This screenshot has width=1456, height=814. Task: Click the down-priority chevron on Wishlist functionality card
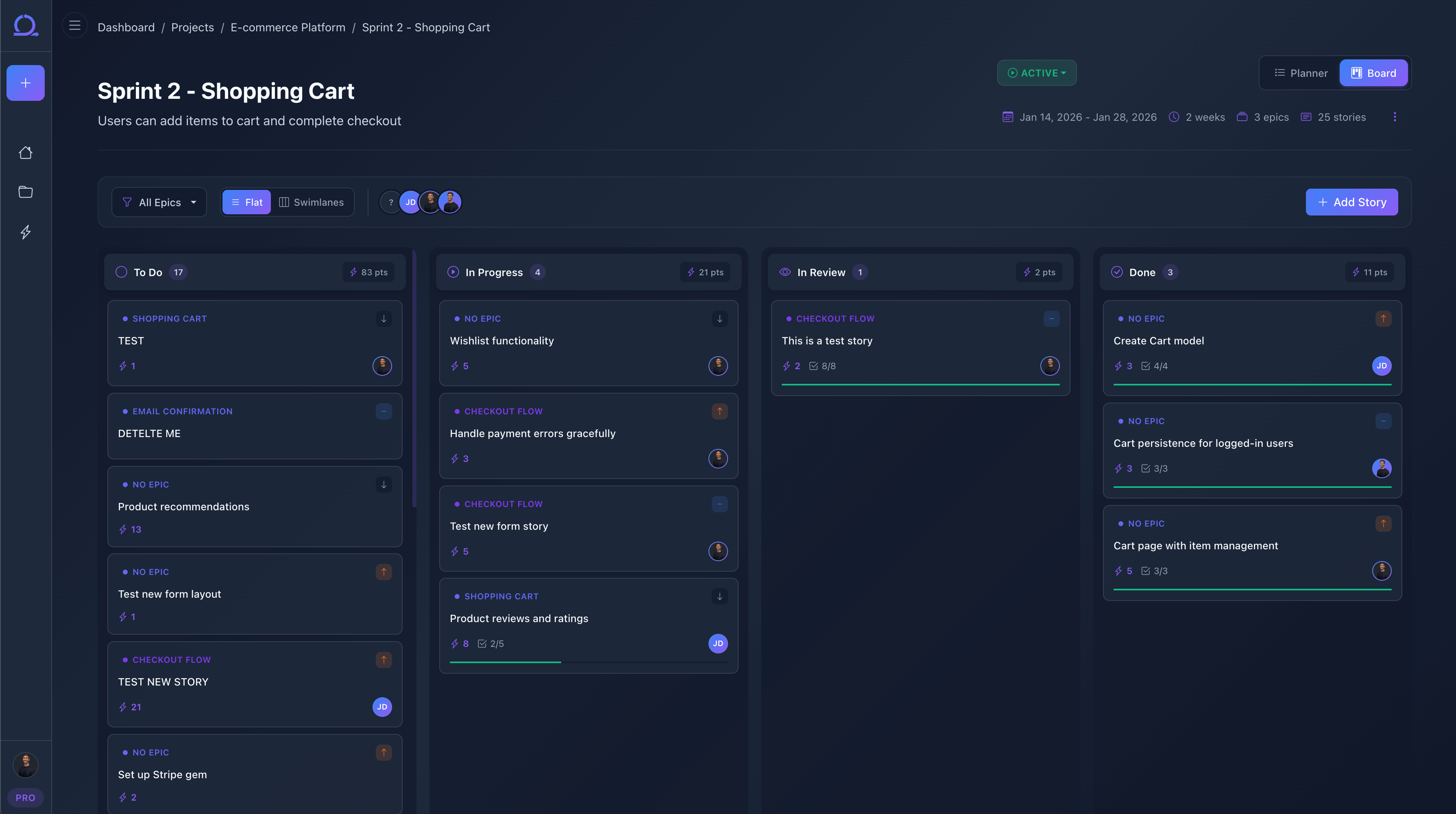click(719, 319)
